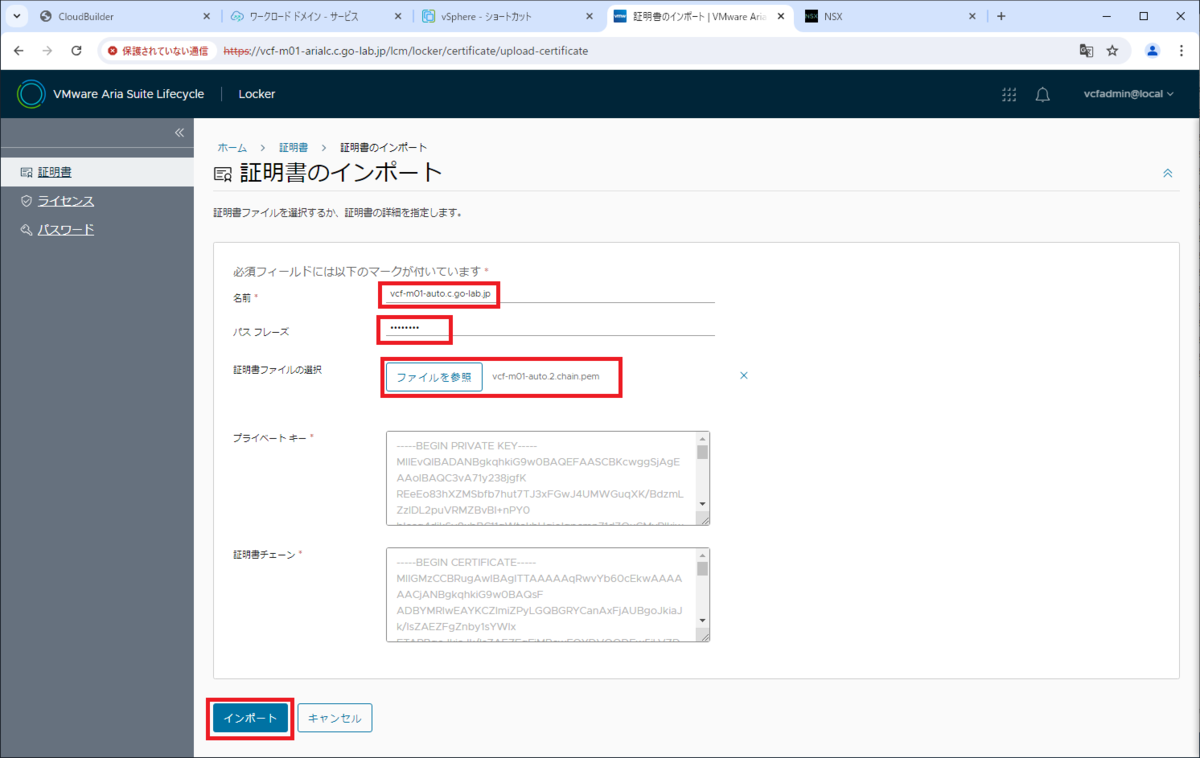Click the translate page icon

click(x=1086, y=50)
